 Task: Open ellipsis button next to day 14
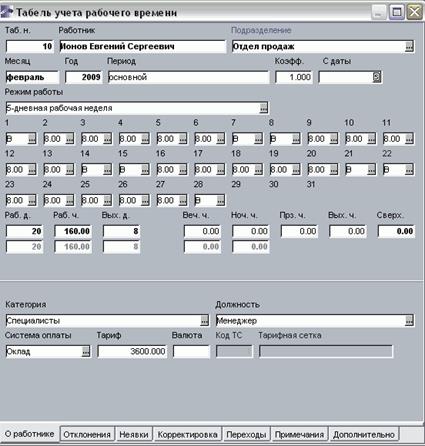coord(107,170)
